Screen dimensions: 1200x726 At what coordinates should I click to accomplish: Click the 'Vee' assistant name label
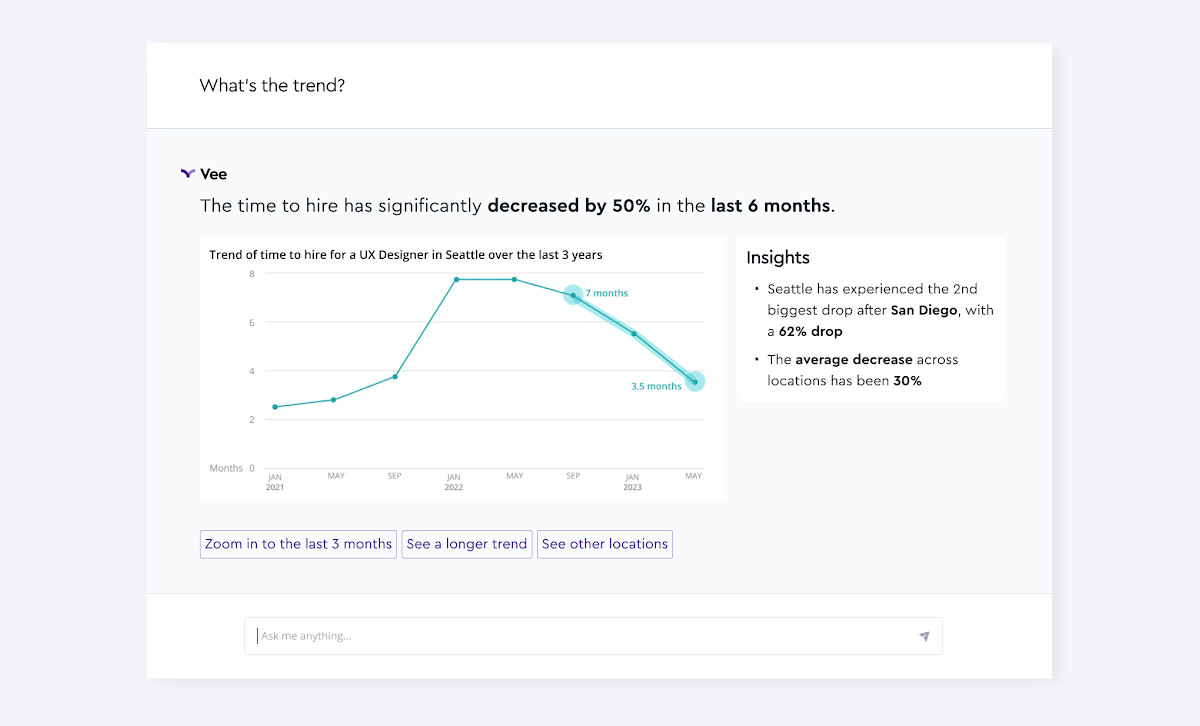click(x=213, y=174)
